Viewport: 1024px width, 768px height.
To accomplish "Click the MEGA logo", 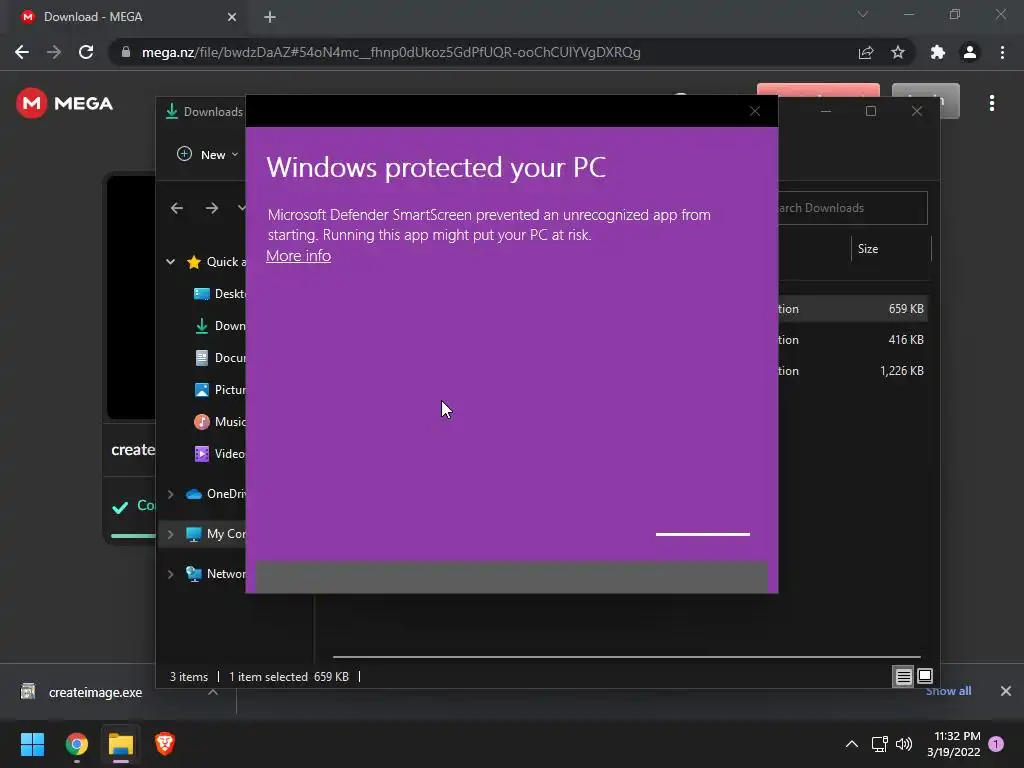I will click(x=65, y=103).
